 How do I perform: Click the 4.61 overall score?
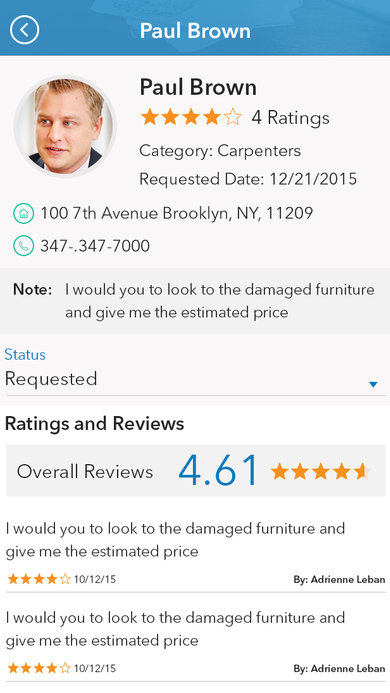click(218, 471)
